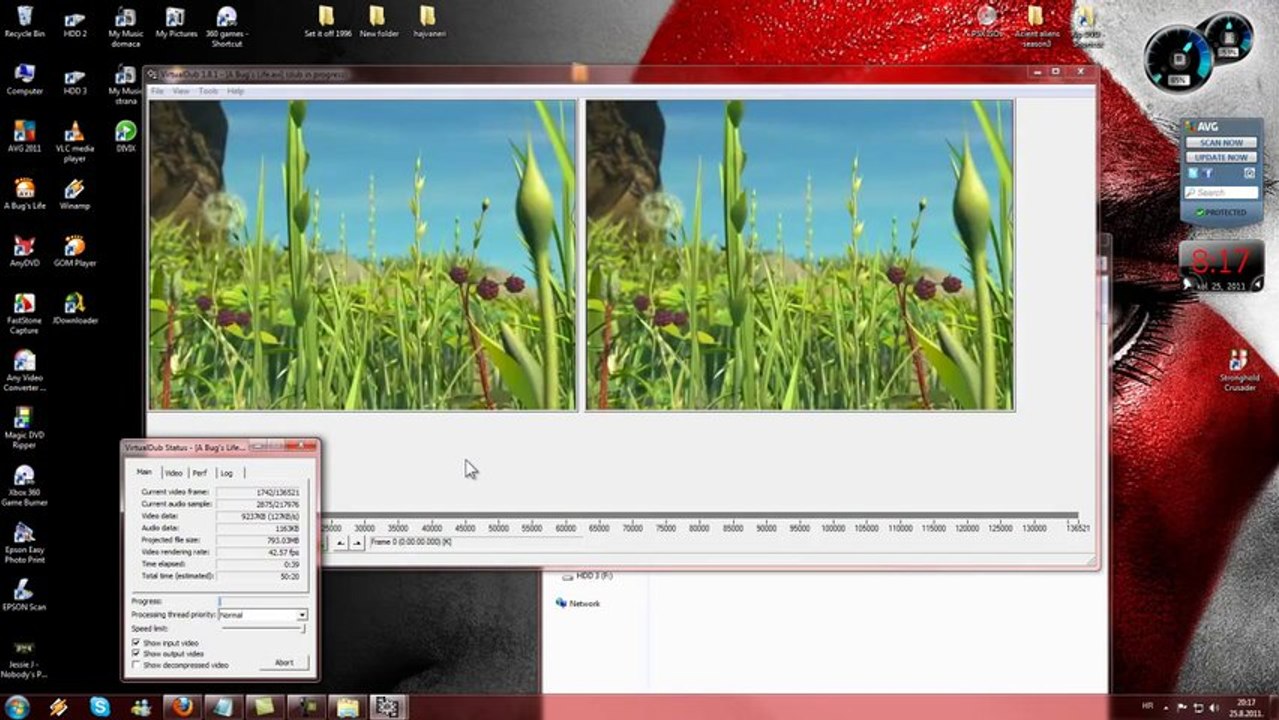The height and width of the screenshot is (720, 1279).
Task: Launch A Bug's Life desktop shortcut
Action: coord(25,192)
